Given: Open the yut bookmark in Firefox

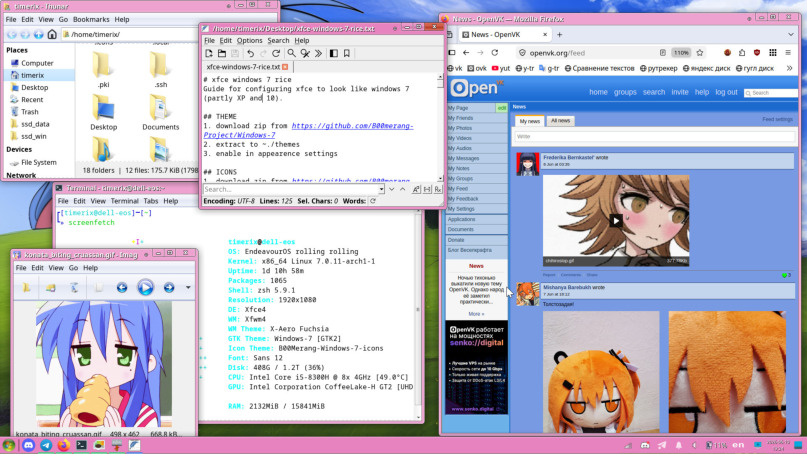Looking at the screenshot, I should pos(501,68).
